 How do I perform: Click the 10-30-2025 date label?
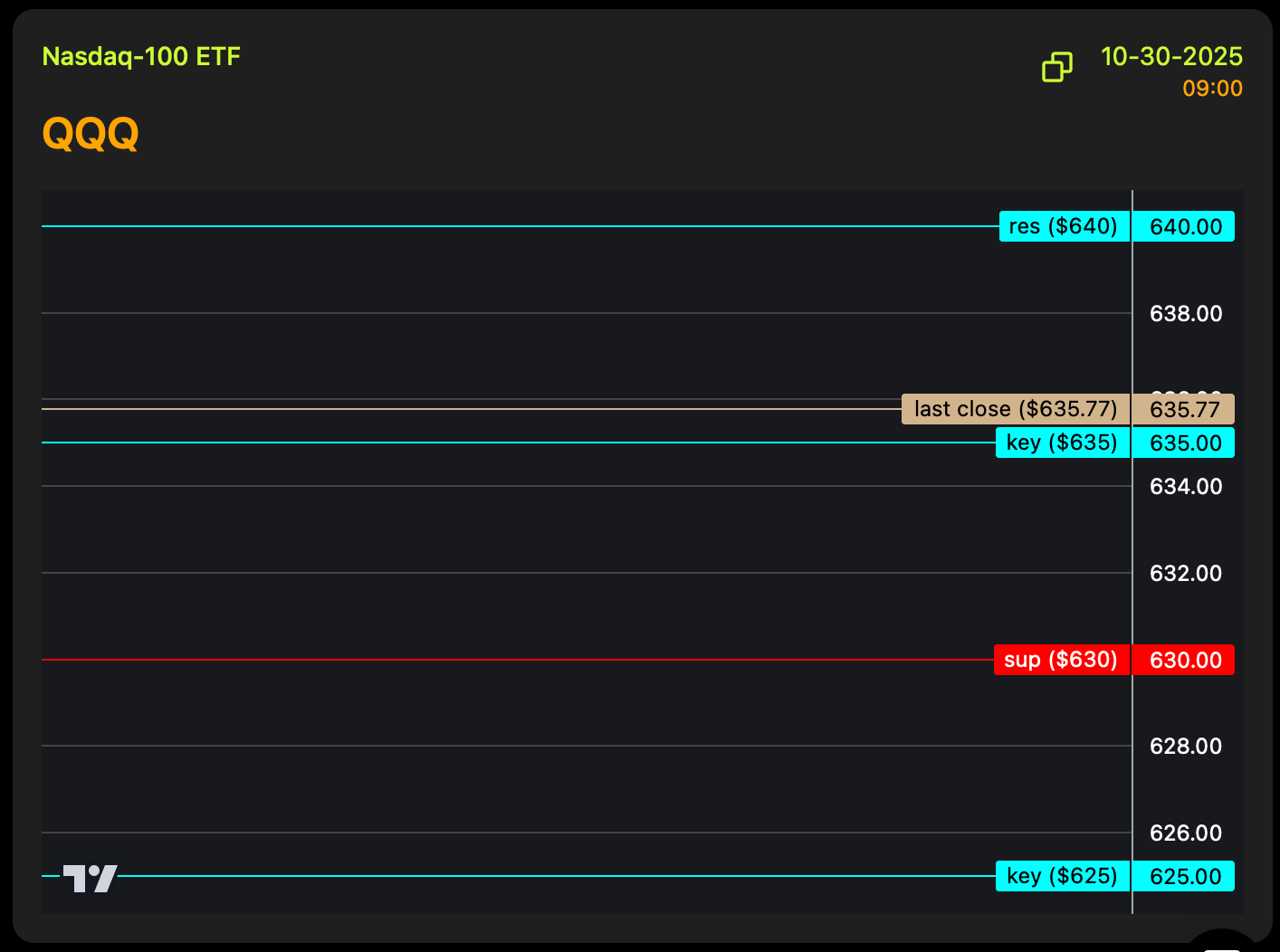(1171, 57)
